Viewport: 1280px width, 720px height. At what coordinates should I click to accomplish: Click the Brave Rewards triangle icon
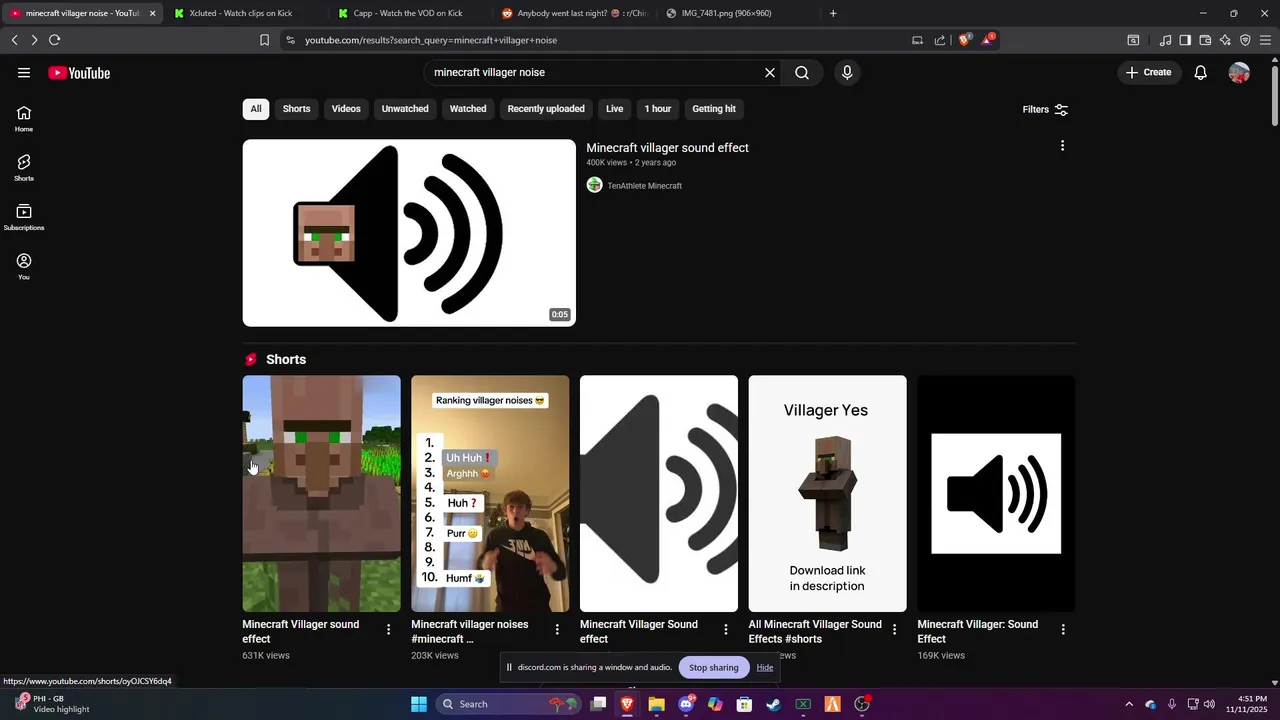[988, 40]
